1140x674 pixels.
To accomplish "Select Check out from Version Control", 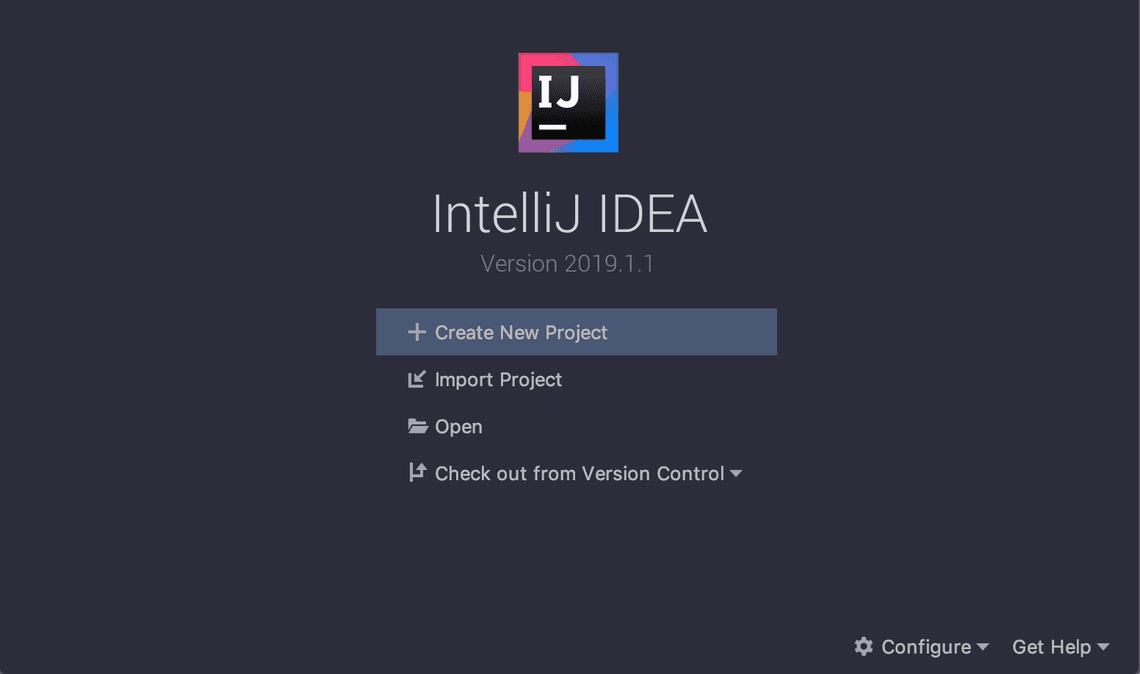I will [578, 472].
